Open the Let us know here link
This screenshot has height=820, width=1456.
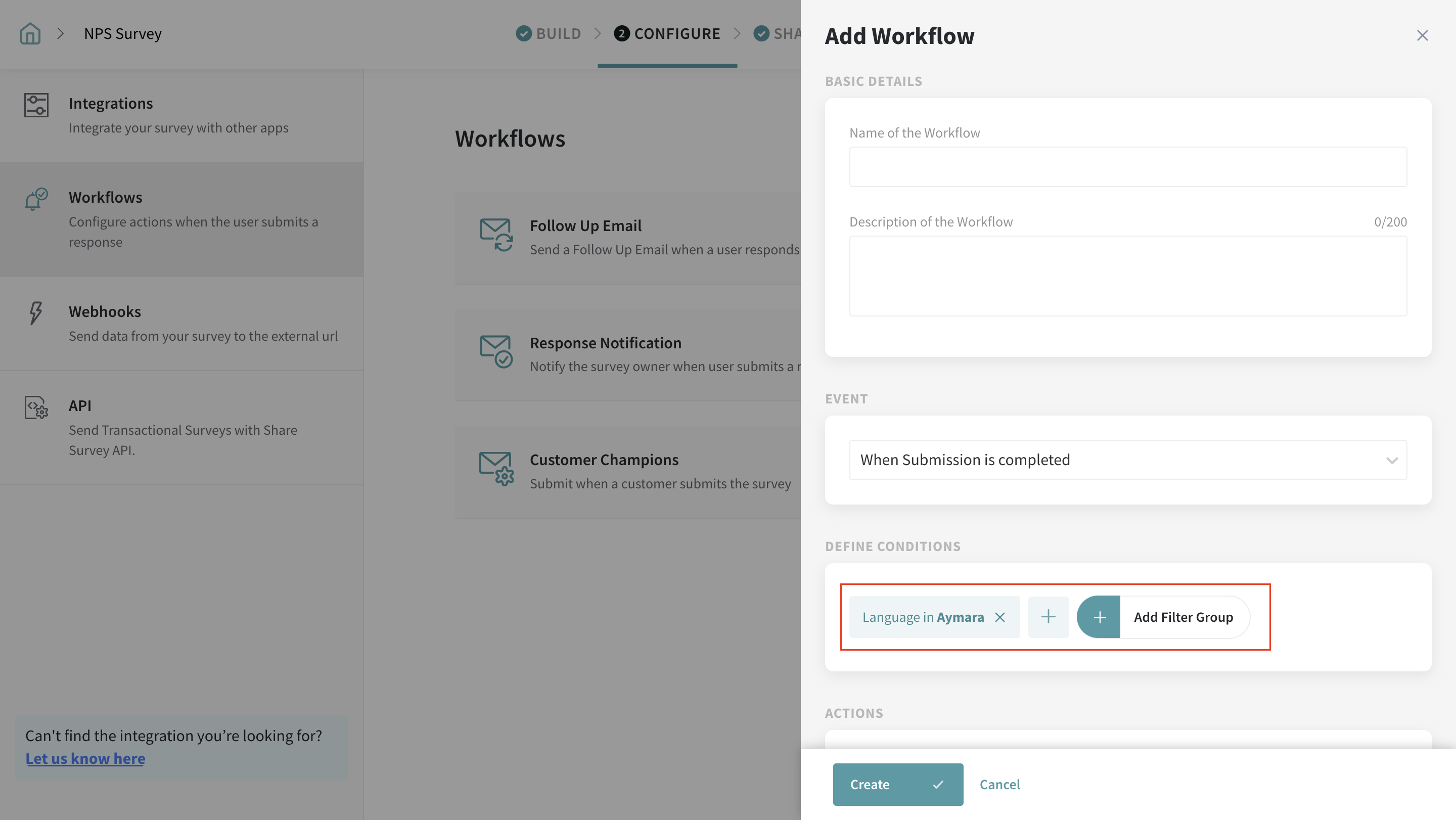point(85,758)
